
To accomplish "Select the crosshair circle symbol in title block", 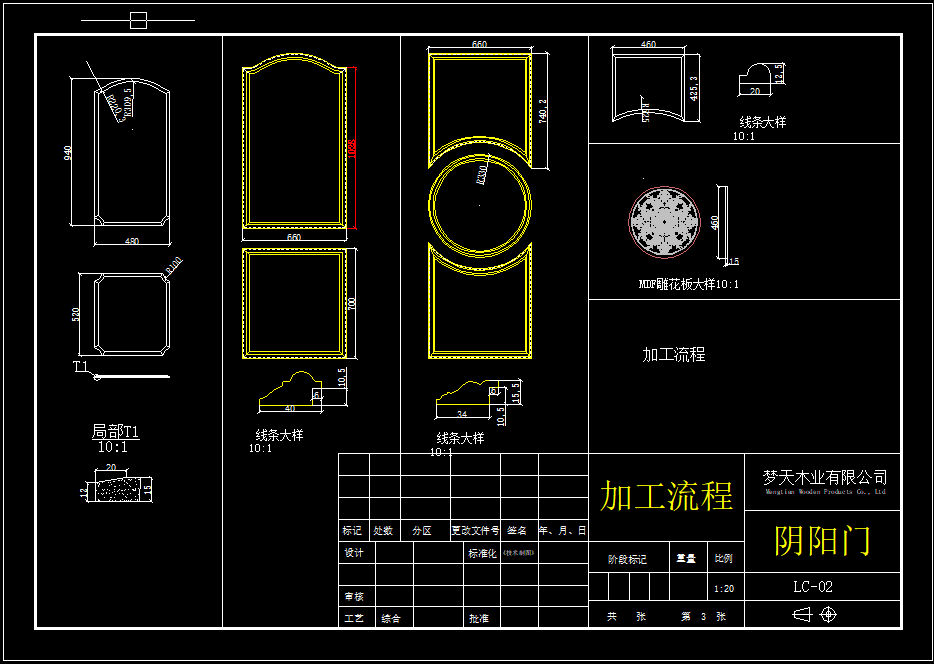I will [828, 615].
